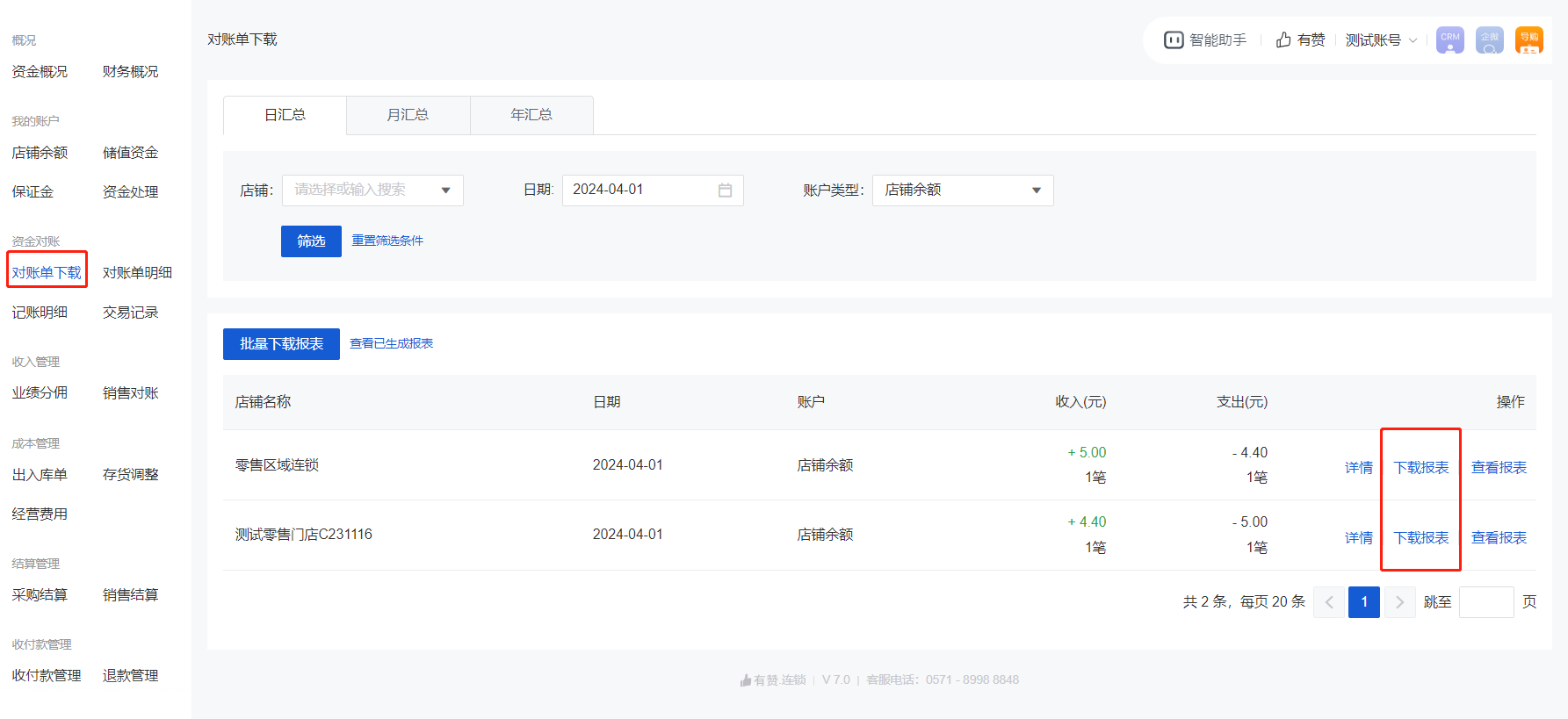1568x719 pixels.
Task: Open 采购结算 in sidebar
Action: 40,595
